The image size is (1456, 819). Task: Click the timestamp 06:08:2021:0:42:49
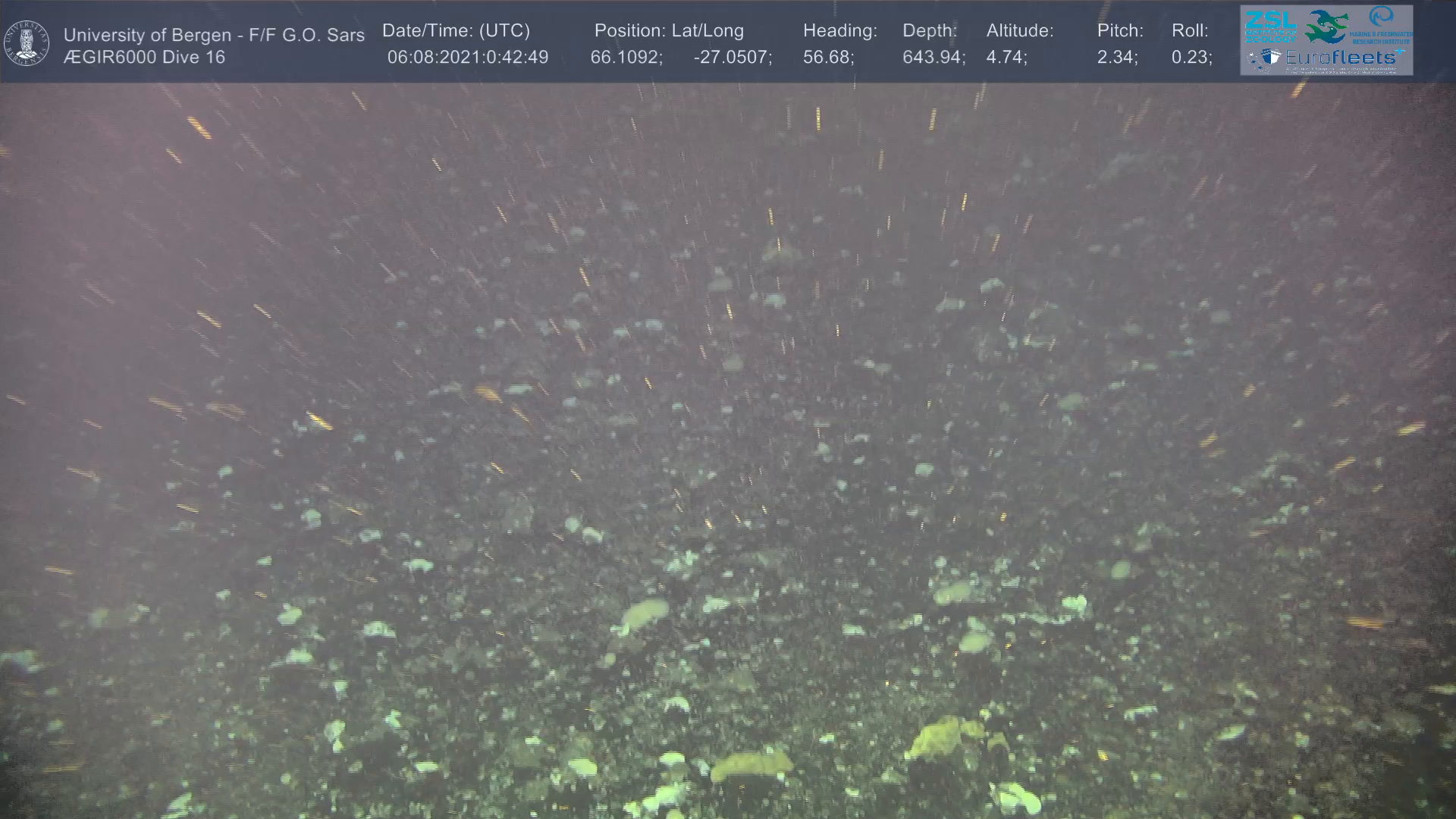467,58
